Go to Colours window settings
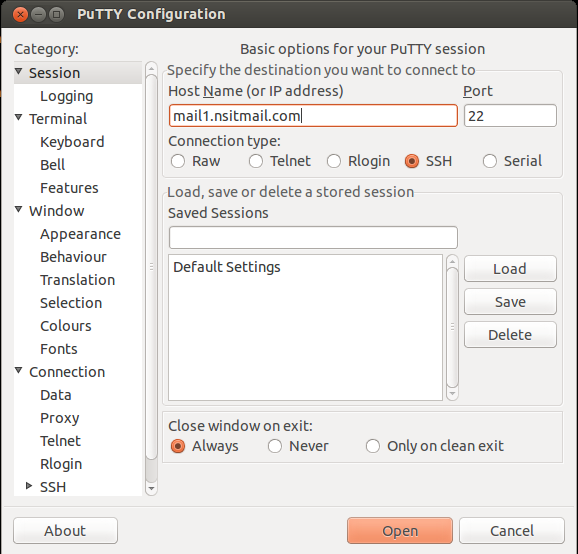The width and height of the screenshot is (578, 554). pos(66,326)
